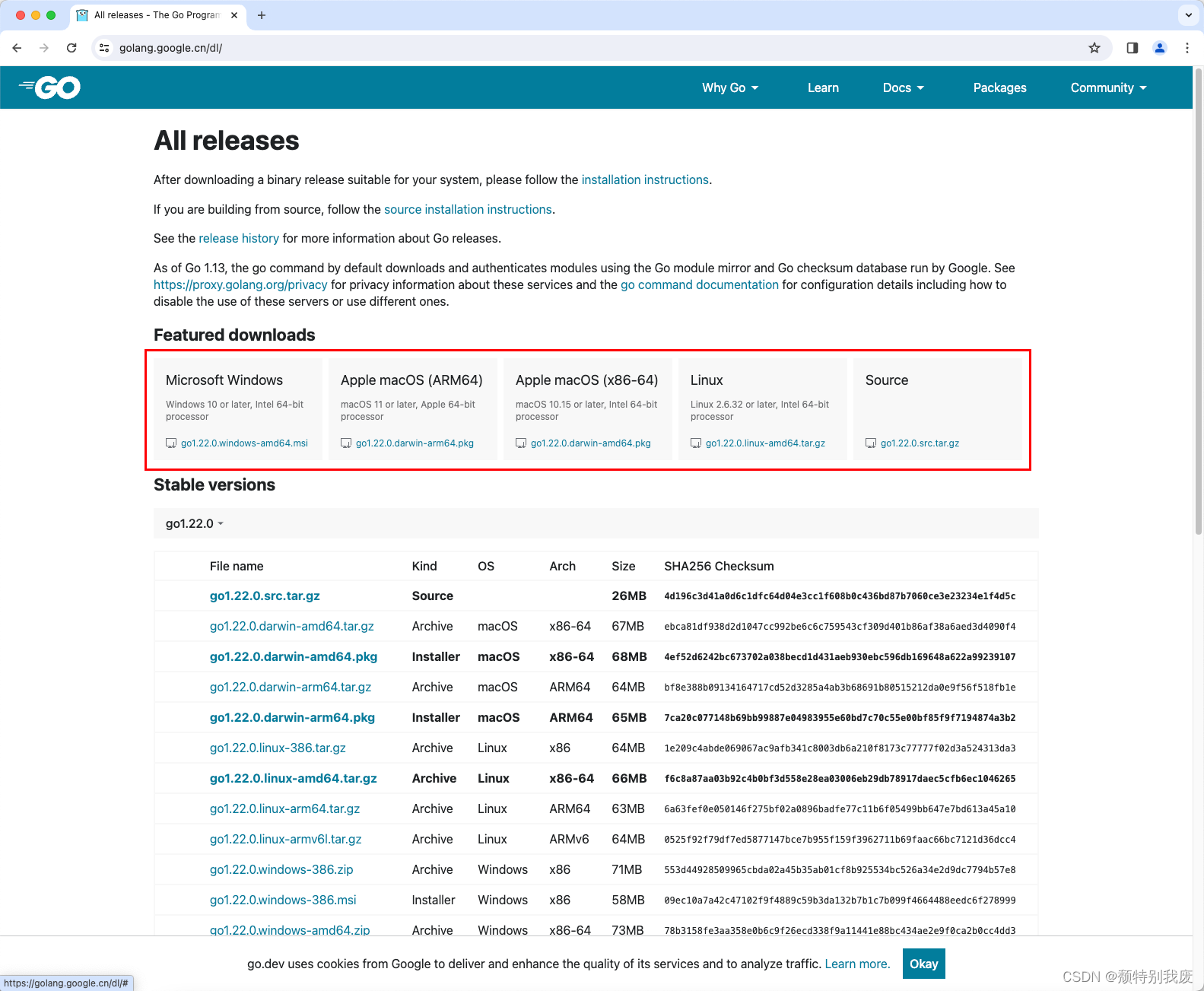The image size is (1204, 991).
Task: Download go1.22.0.darwin-arm64.tar.gz archive
Action: [291, 687]
